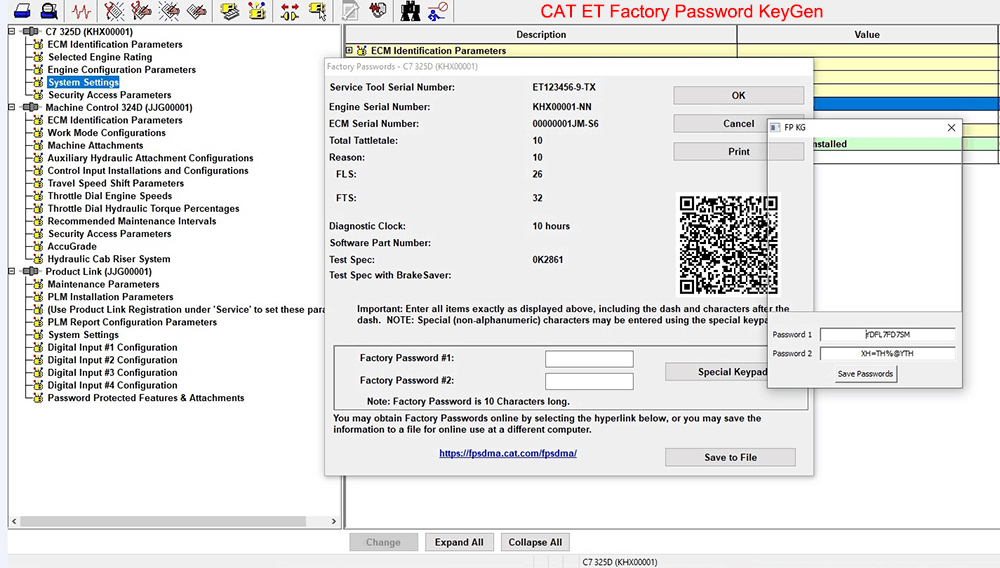Open Active Event Codes toolbar icon
Viewport: 1000px width, 568px height.
(x=169, y=10)
